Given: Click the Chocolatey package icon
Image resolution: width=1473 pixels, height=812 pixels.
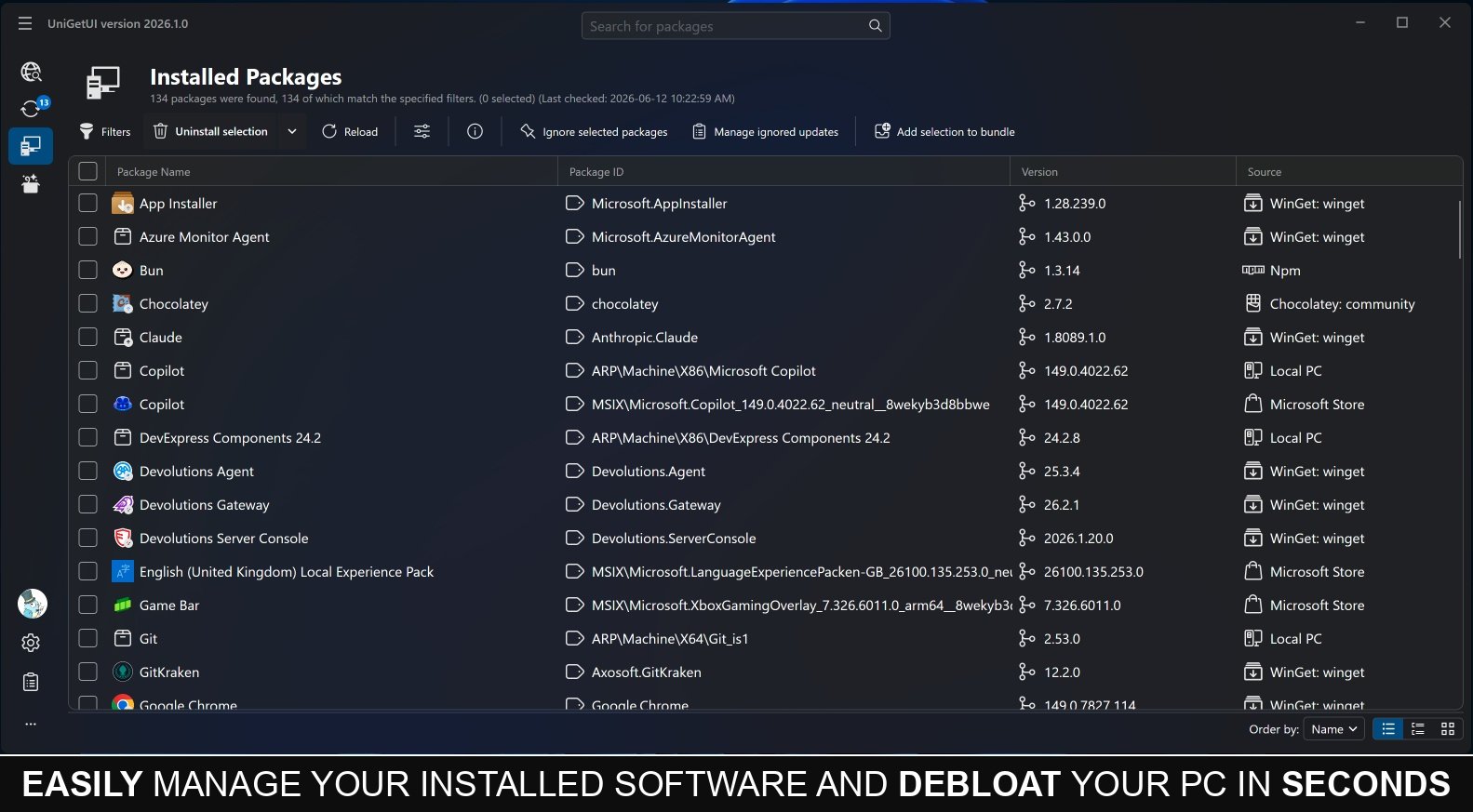Looking at the screenshot, I should (x=122, y=303).
